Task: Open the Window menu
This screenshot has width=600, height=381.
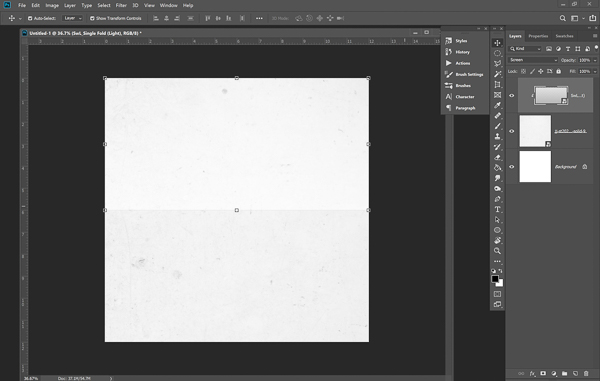Action: point(168,5)
